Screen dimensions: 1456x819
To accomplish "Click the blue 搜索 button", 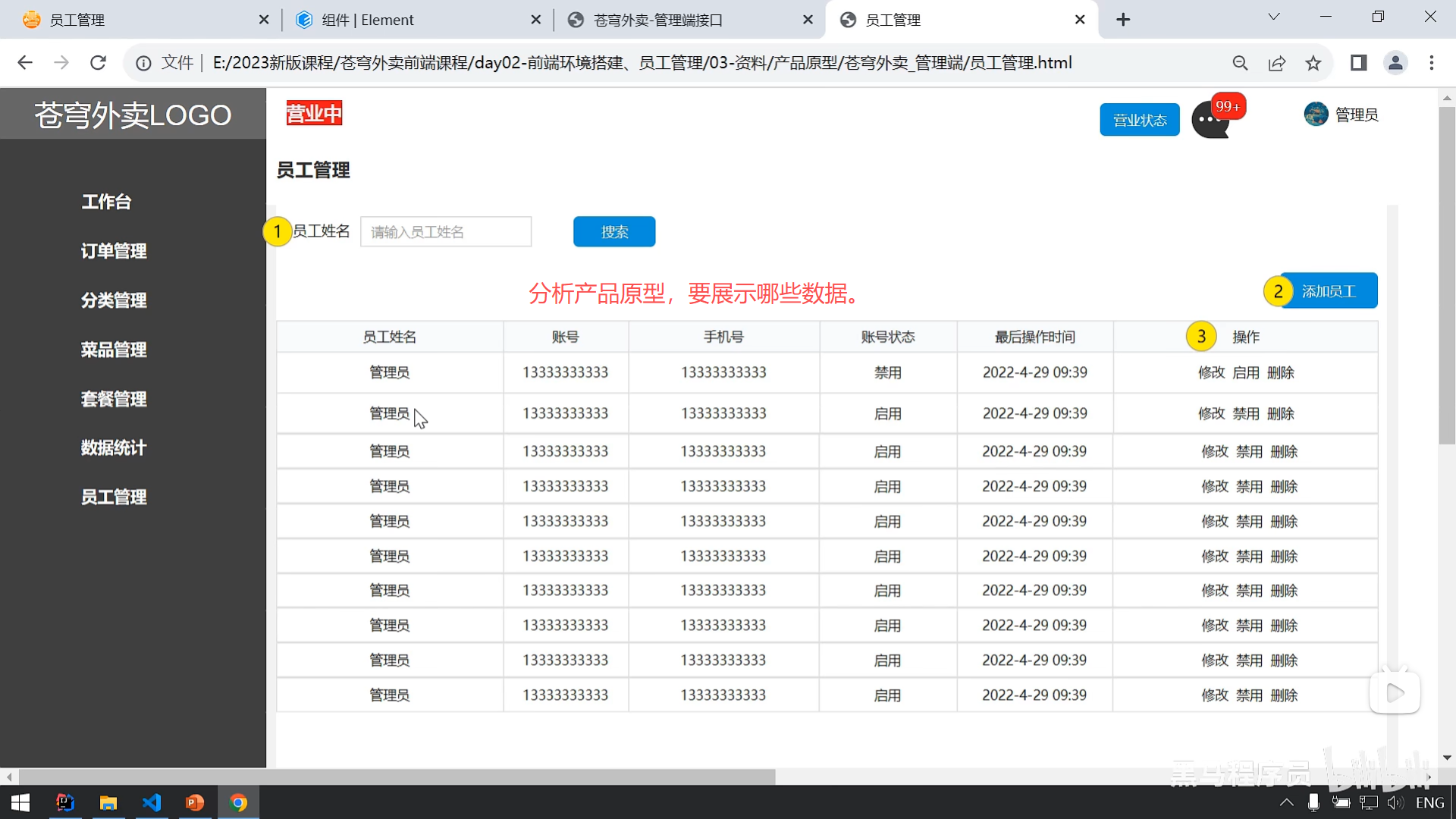I will (613, 232).
